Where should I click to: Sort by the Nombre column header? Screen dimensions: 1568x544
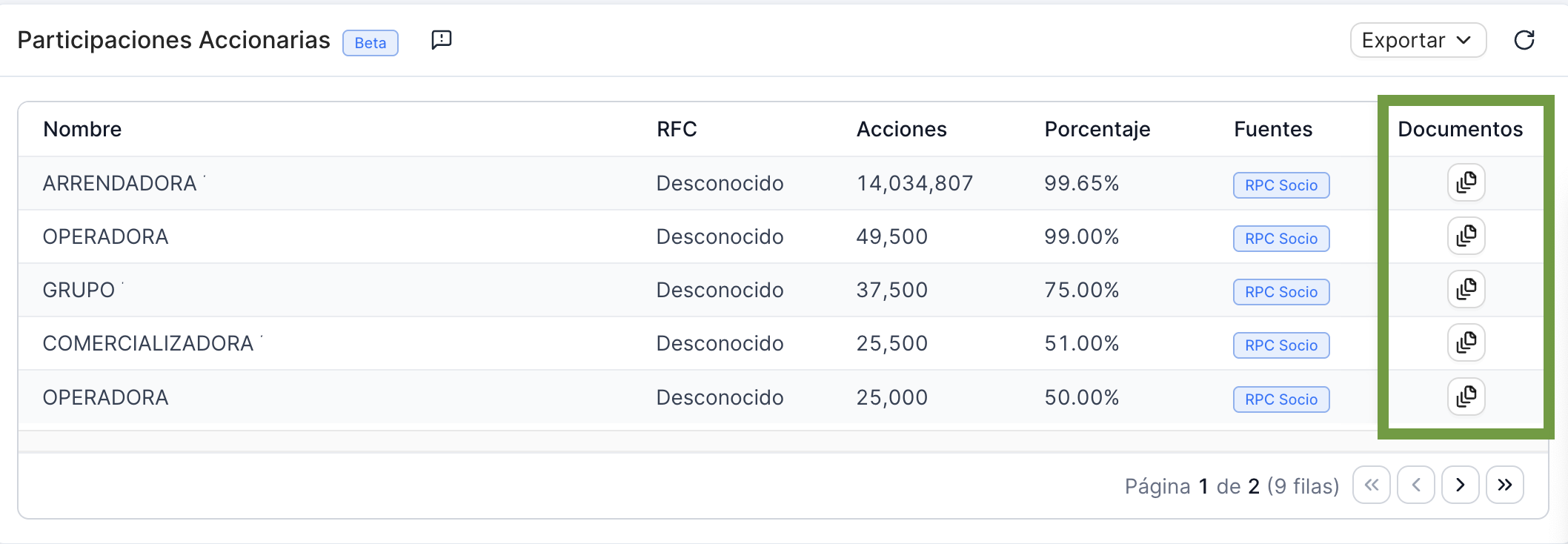click(82, 129)
